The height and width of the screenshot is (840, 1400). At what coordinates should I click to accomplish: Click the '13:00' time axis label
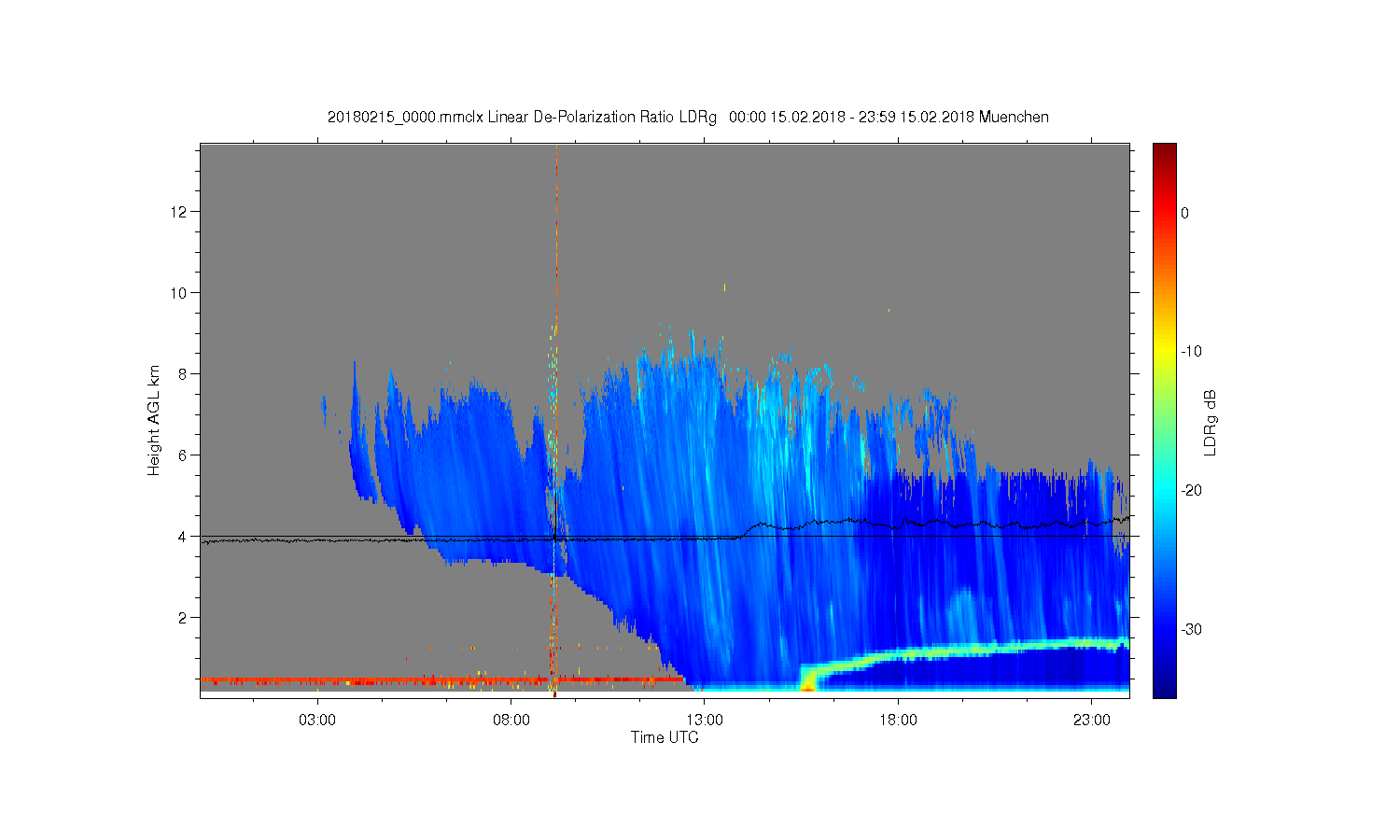coord(705,721)
